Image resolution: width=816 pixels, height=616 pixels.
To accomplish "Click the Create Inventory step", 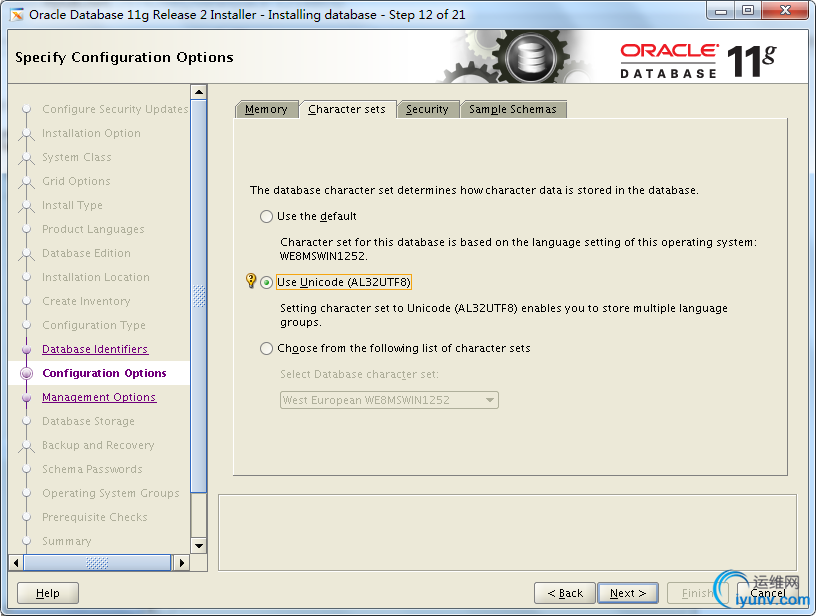I will point(86,301).
